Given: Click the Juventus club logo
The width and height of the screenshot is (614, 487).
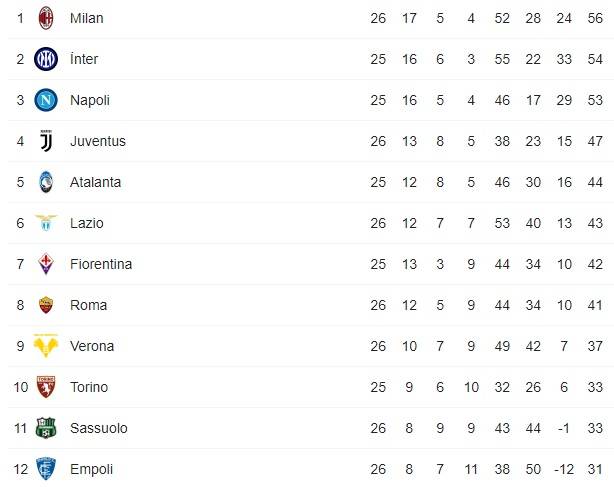Looking at the screenshot, I should click(46, 141).
